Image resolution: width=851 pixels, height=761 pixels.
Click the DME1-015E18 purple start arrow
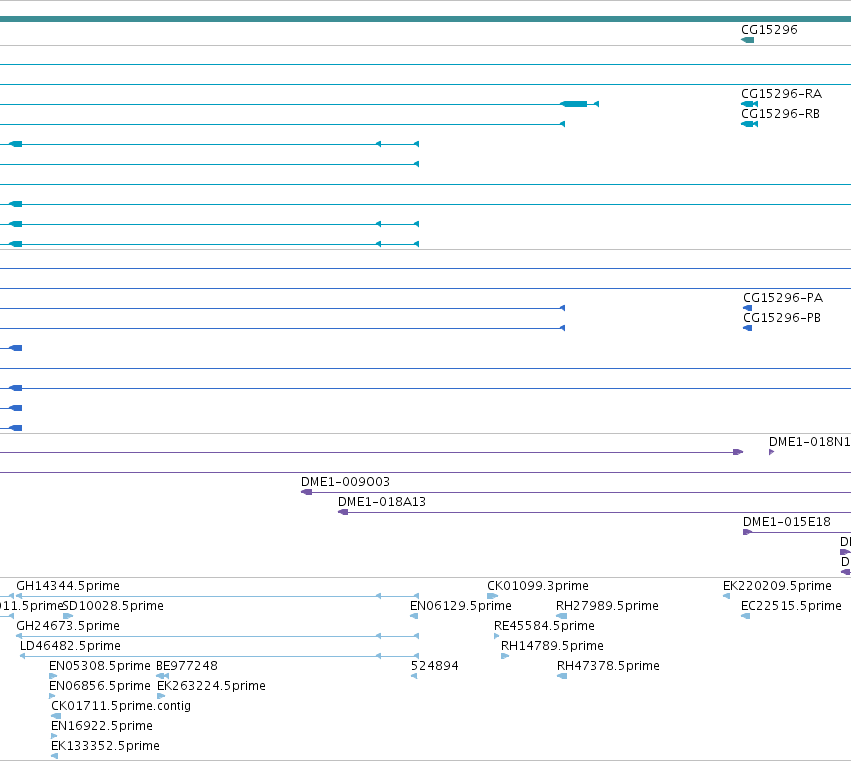click(x=747, y=532)
